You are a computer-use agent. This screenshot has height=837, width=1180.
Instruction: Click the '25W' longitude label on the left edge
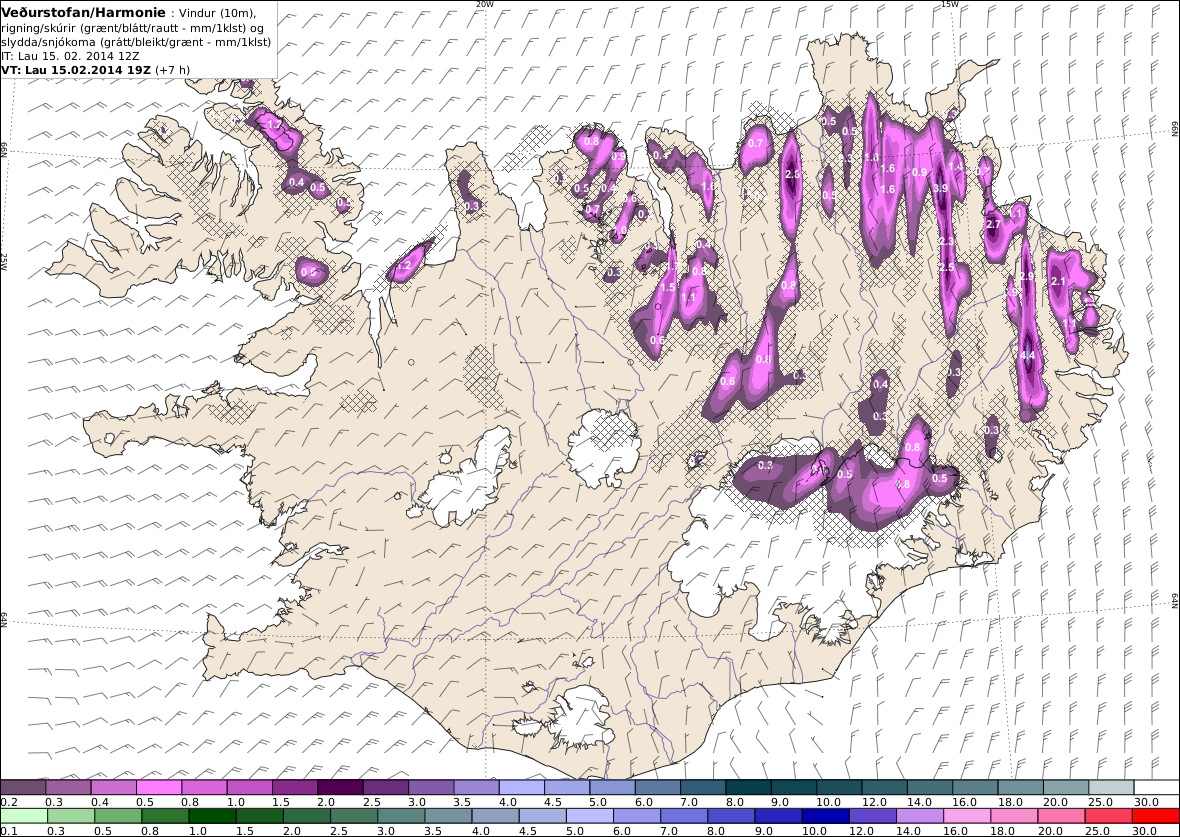pyautogui.click(x=4, y=260)
